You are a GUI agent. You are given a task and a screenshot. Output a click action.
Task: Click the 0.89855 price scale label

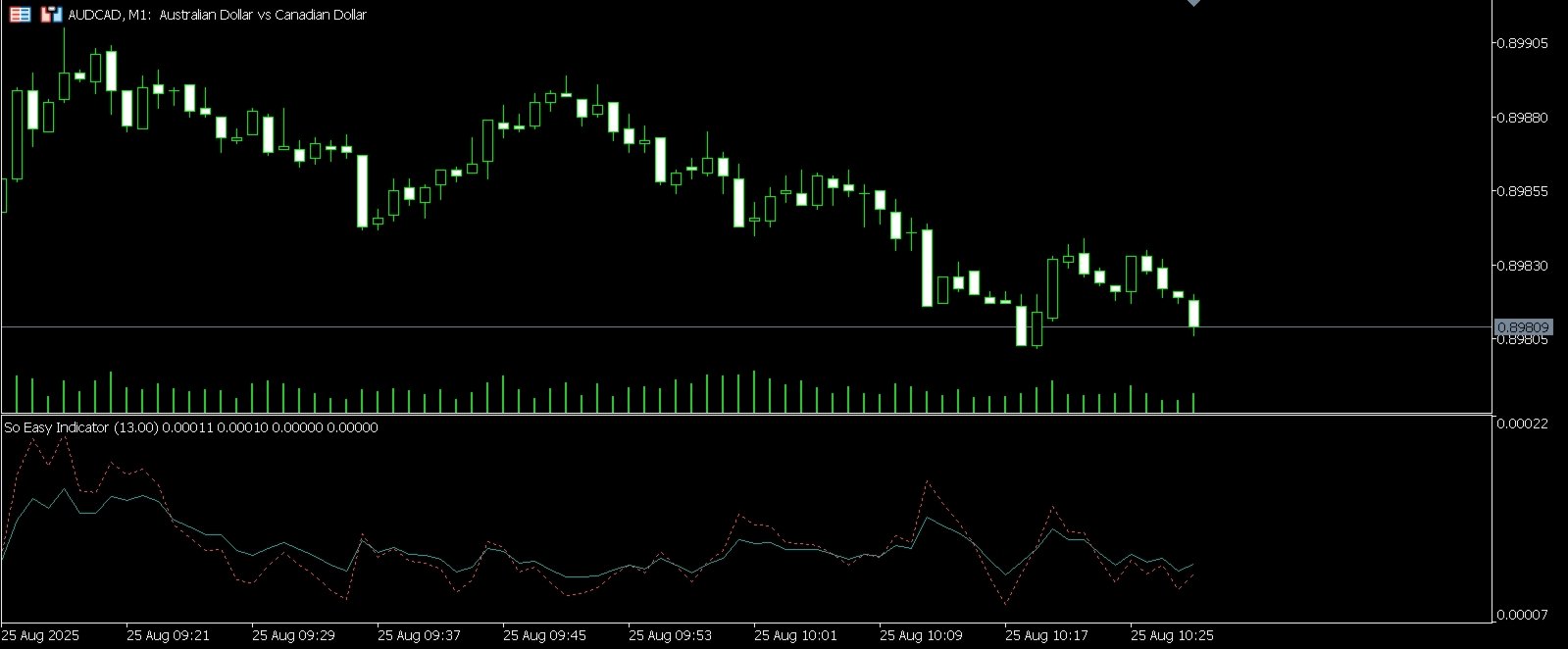coord(1521,191)
